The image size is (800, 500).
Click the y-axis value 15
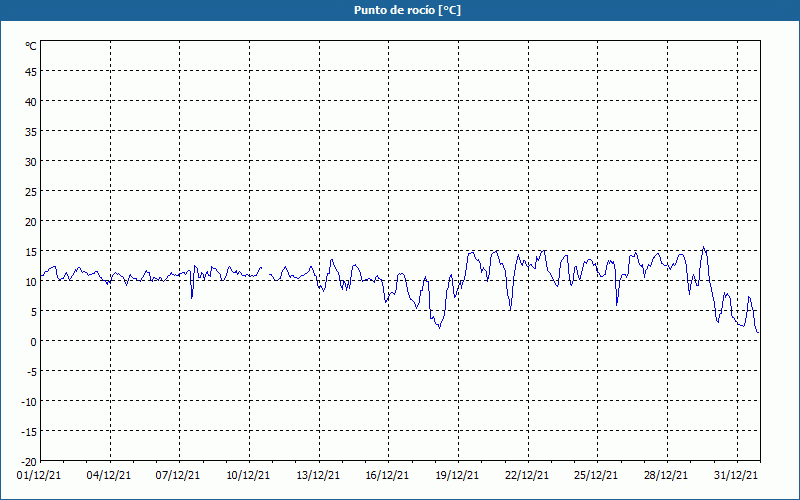31,253
